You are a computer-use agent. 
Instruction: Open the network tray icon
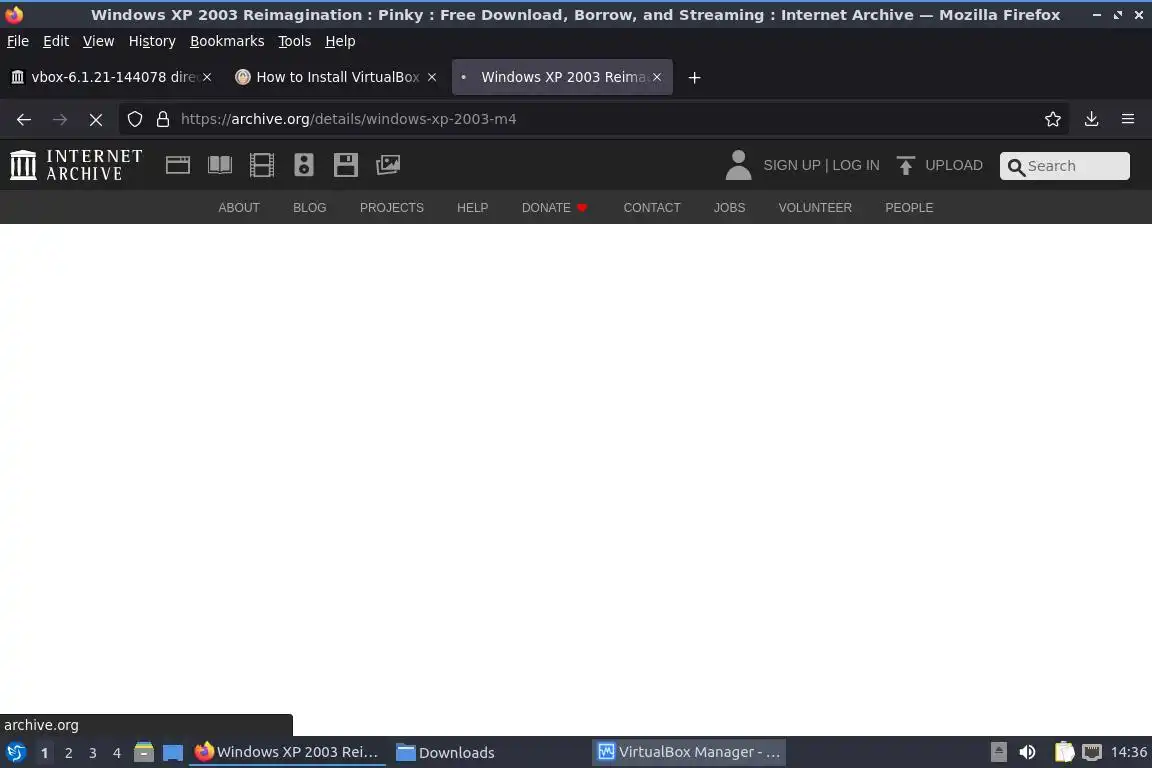pos(1092,753)
